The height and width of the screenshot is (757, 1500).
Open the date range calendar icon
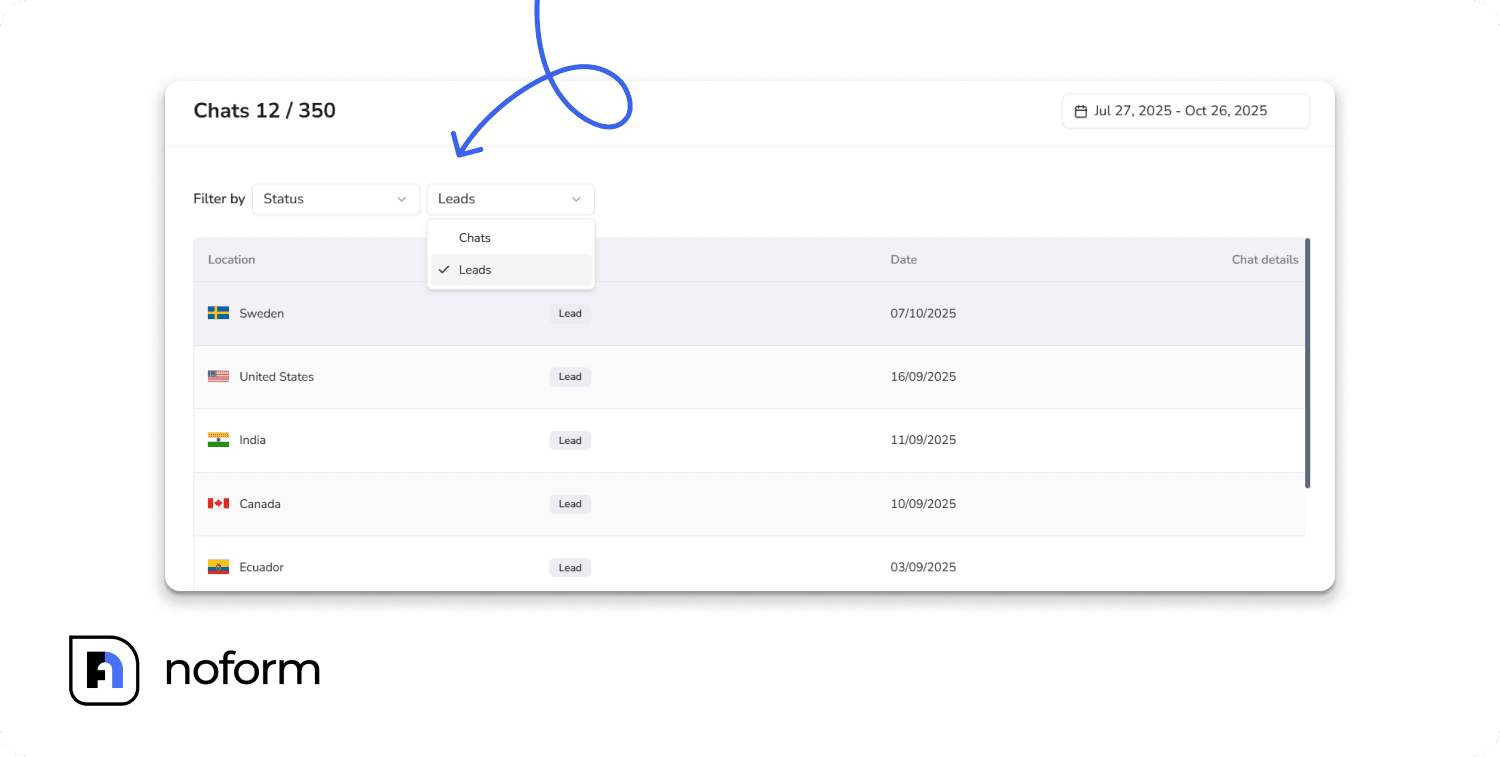point(1079,111)
